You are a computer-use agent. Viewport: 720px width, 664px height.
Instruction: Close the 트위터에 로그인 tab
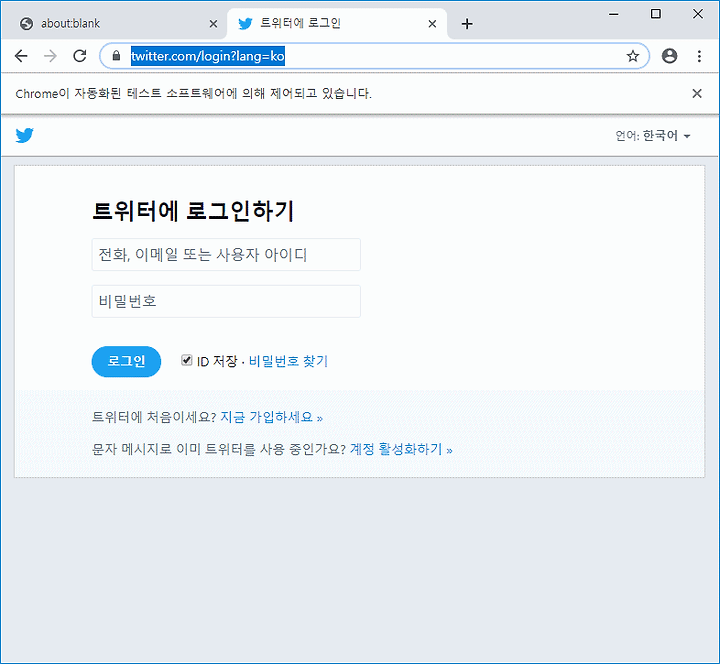point(432,24)
